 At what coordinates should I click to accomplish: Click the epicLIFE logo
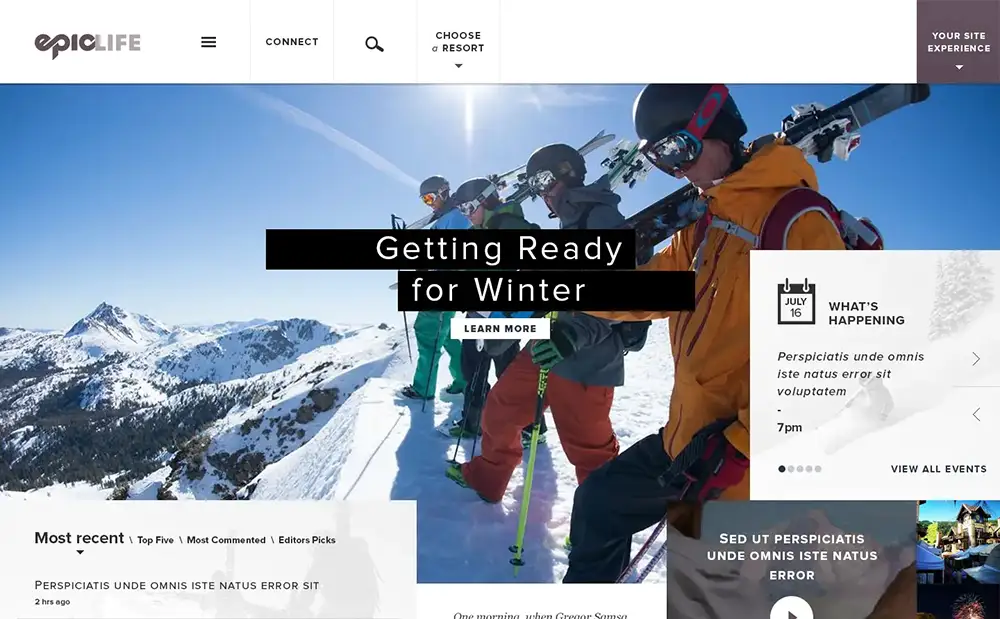pos(87,45)
